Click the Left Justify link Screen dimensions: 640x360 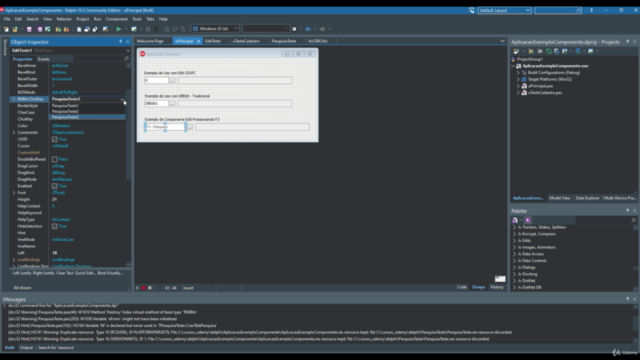coord(22,273)
